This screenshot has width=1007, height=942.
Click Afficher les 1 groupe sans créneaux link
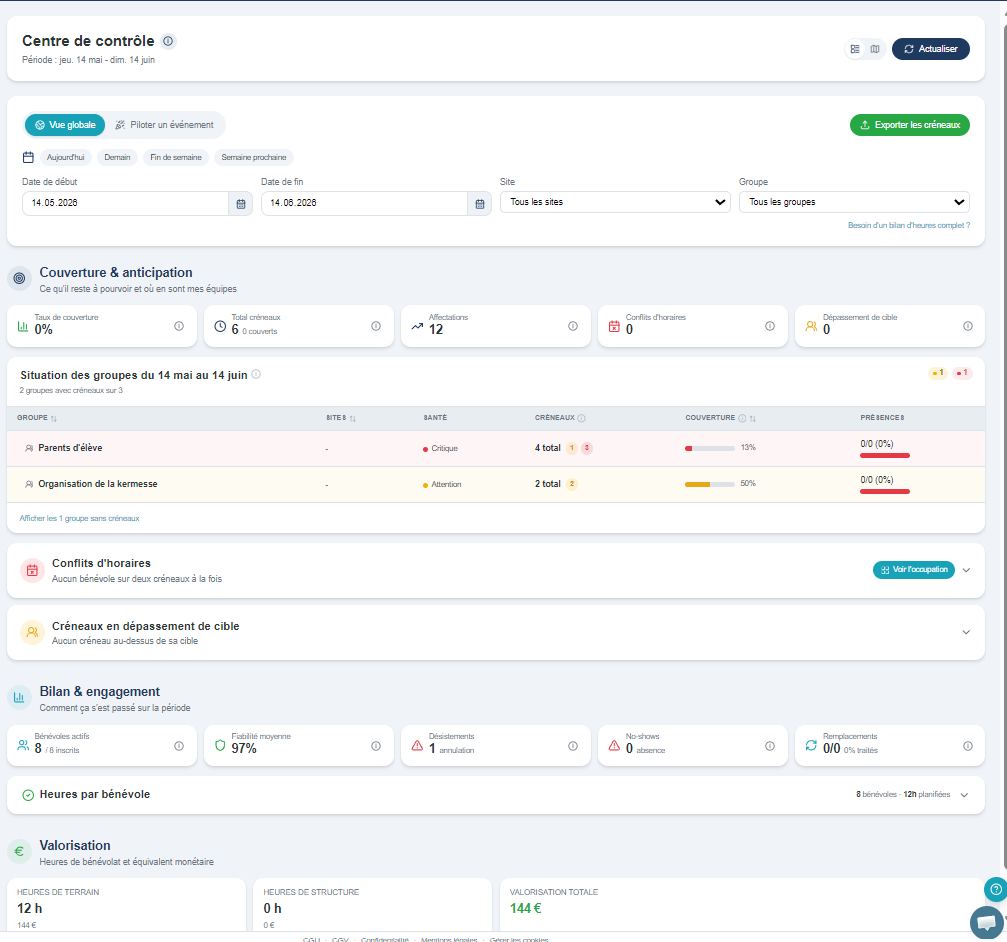tap(79, 518)
